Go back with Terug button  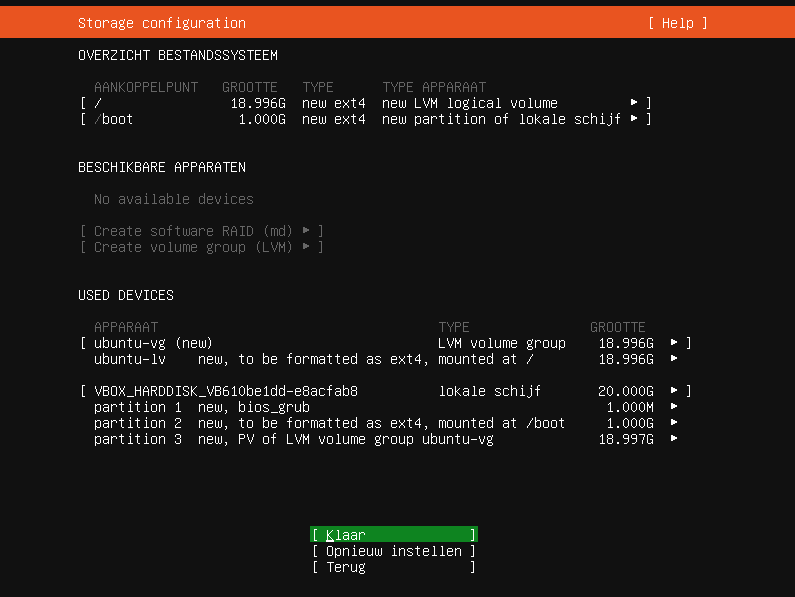click(x=394, y=567)
